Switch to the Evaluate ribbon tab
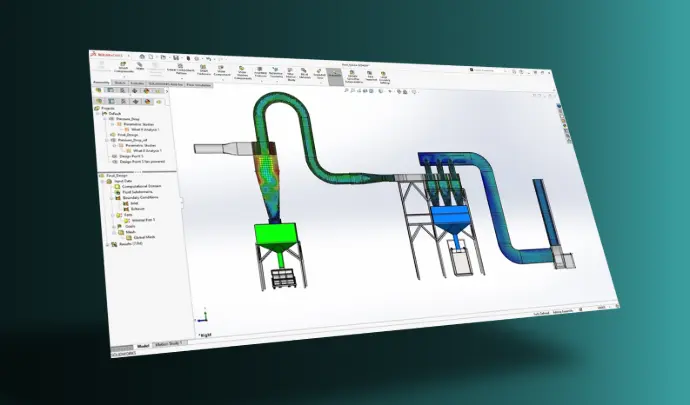Image resolution: width=690 pixels, height=405 pixels. (x=136, y=83)
